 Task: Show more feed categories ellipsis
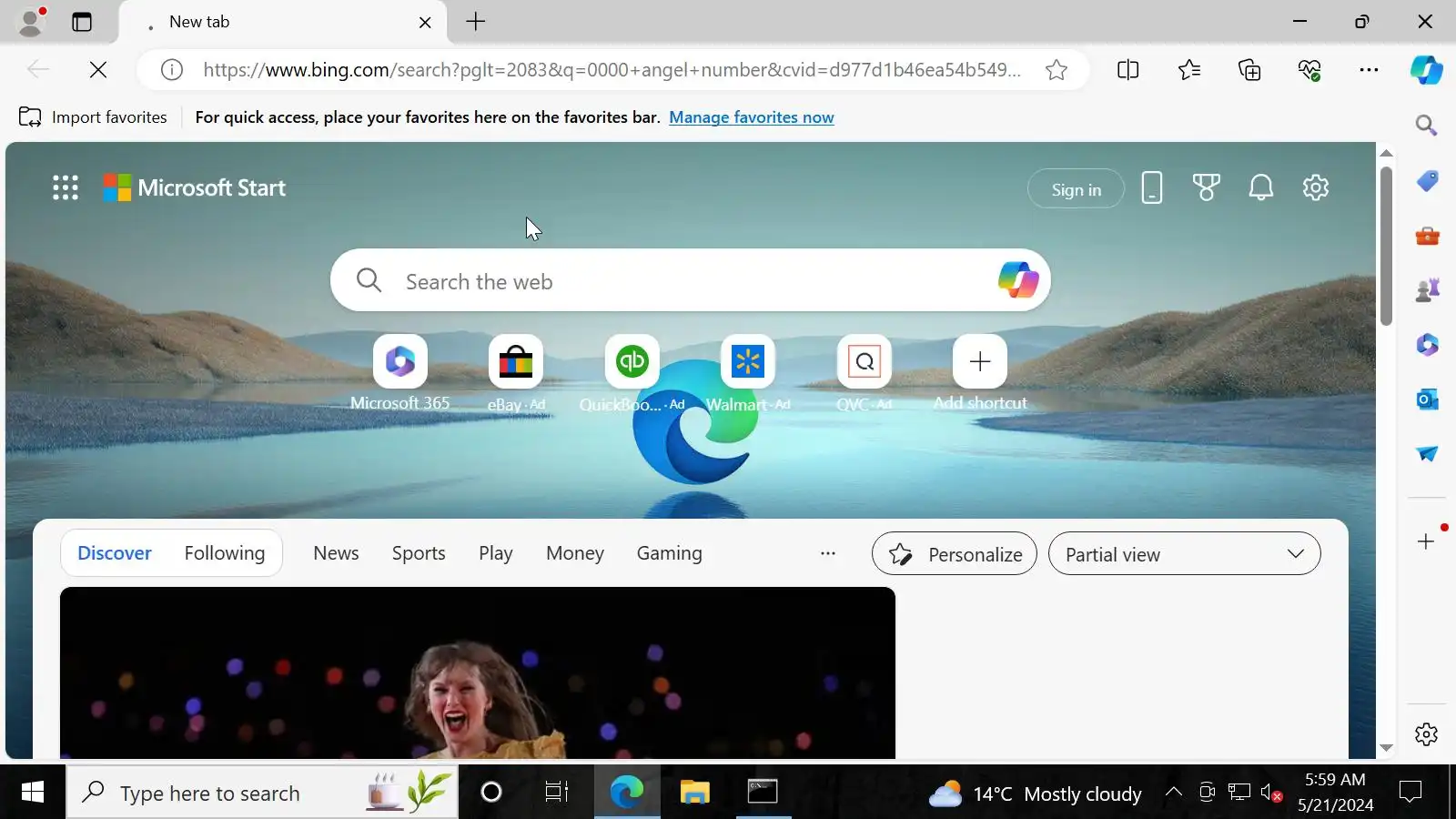[827, 553]
